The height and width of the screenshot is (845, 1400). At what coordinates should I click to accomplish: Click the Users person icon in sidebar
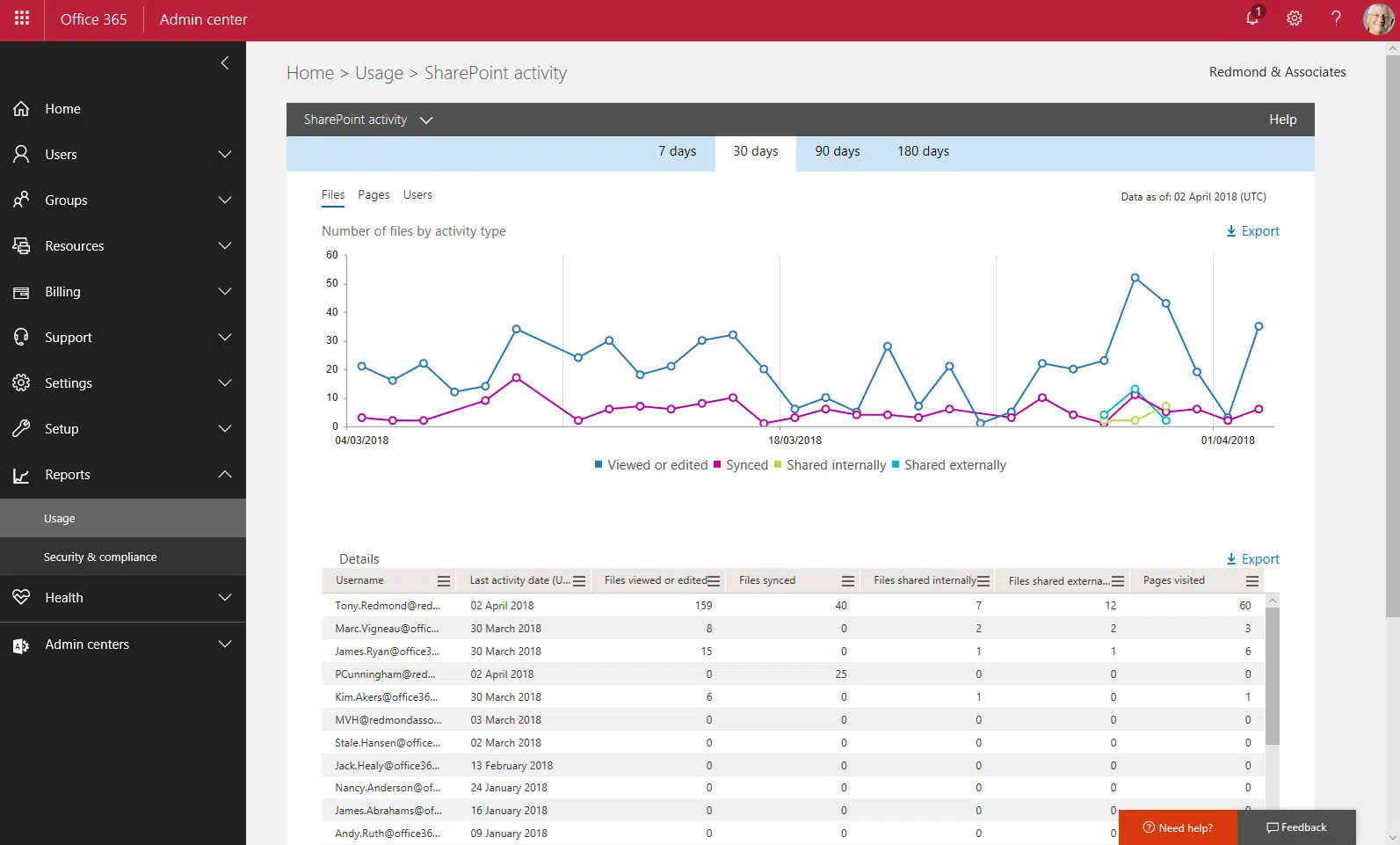(21, 154)
